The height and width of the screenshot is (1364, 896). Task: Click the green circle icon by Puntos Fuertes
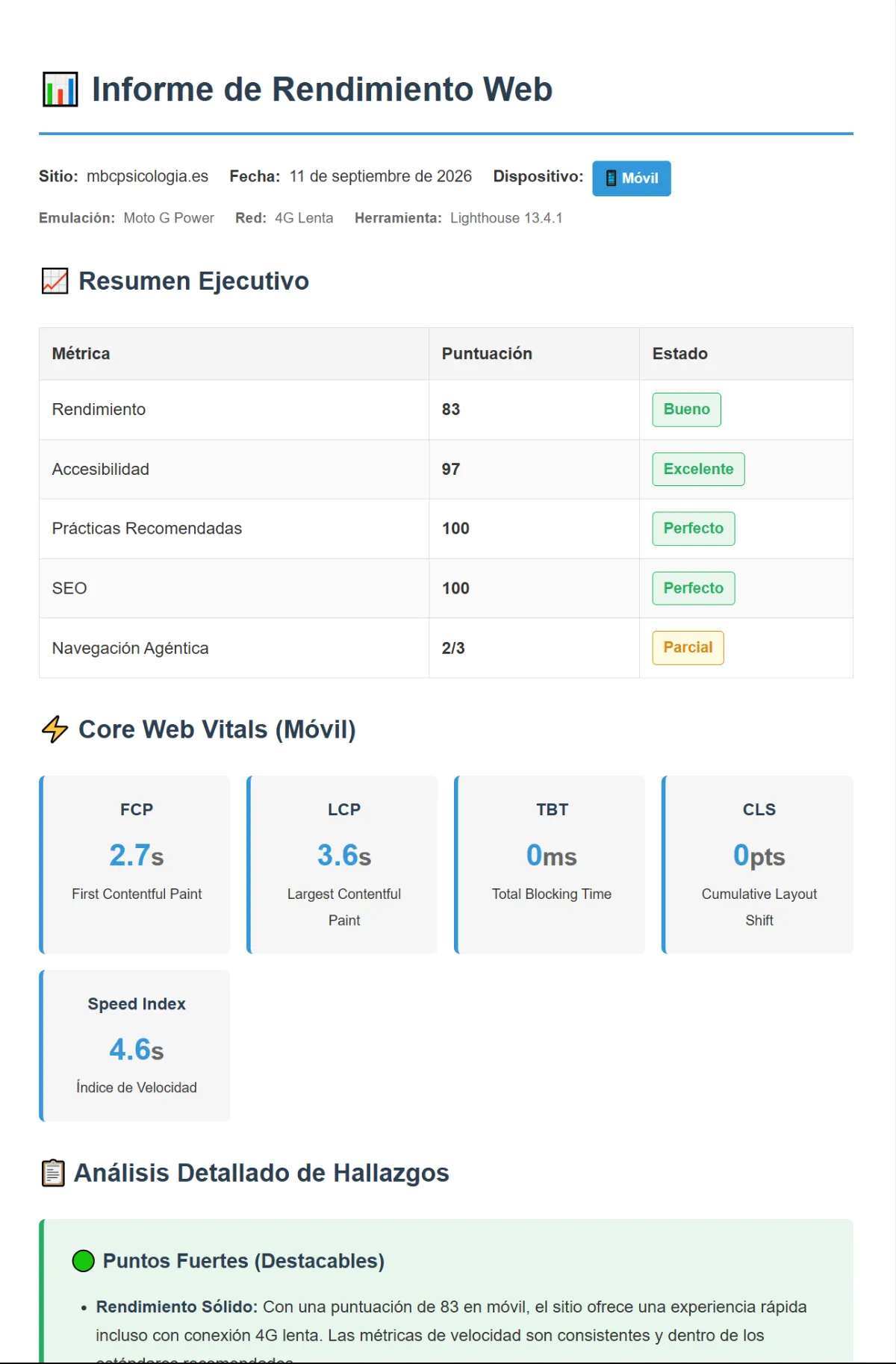84,1261
